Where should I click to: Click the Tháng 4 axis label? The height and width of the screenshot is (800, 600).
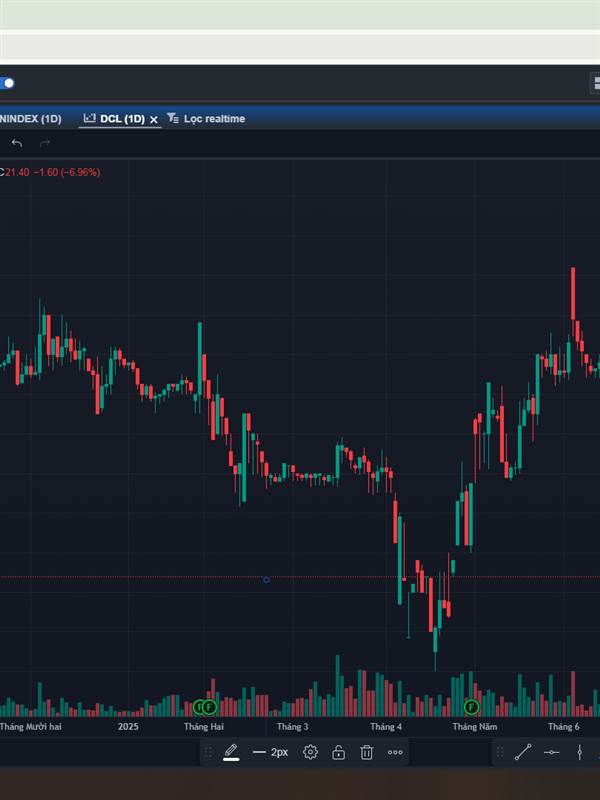point(386,727)
